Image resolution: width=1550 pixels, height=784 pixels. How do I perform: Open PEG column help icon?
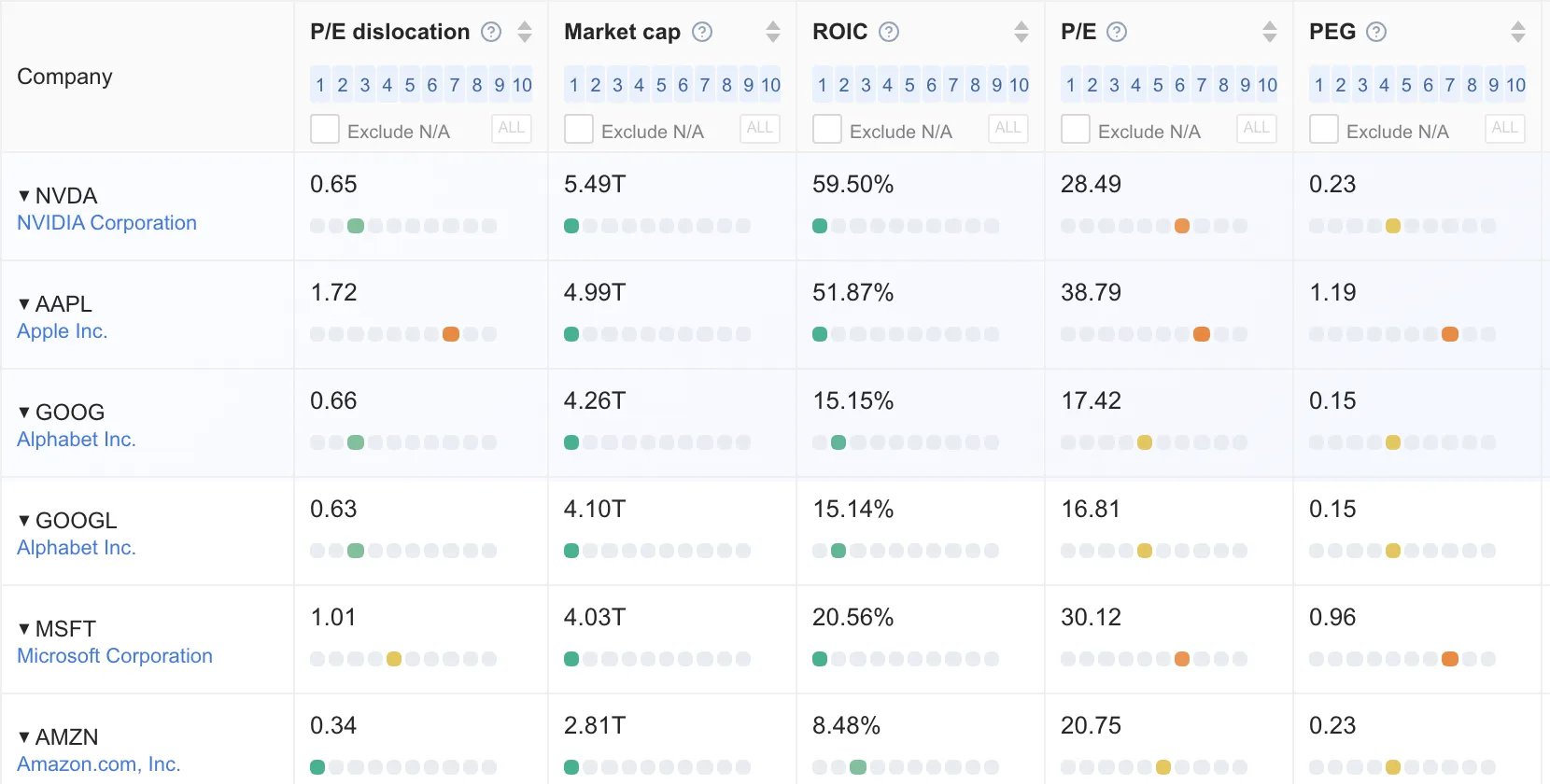pyautogui.click(x=1376, y=32)
